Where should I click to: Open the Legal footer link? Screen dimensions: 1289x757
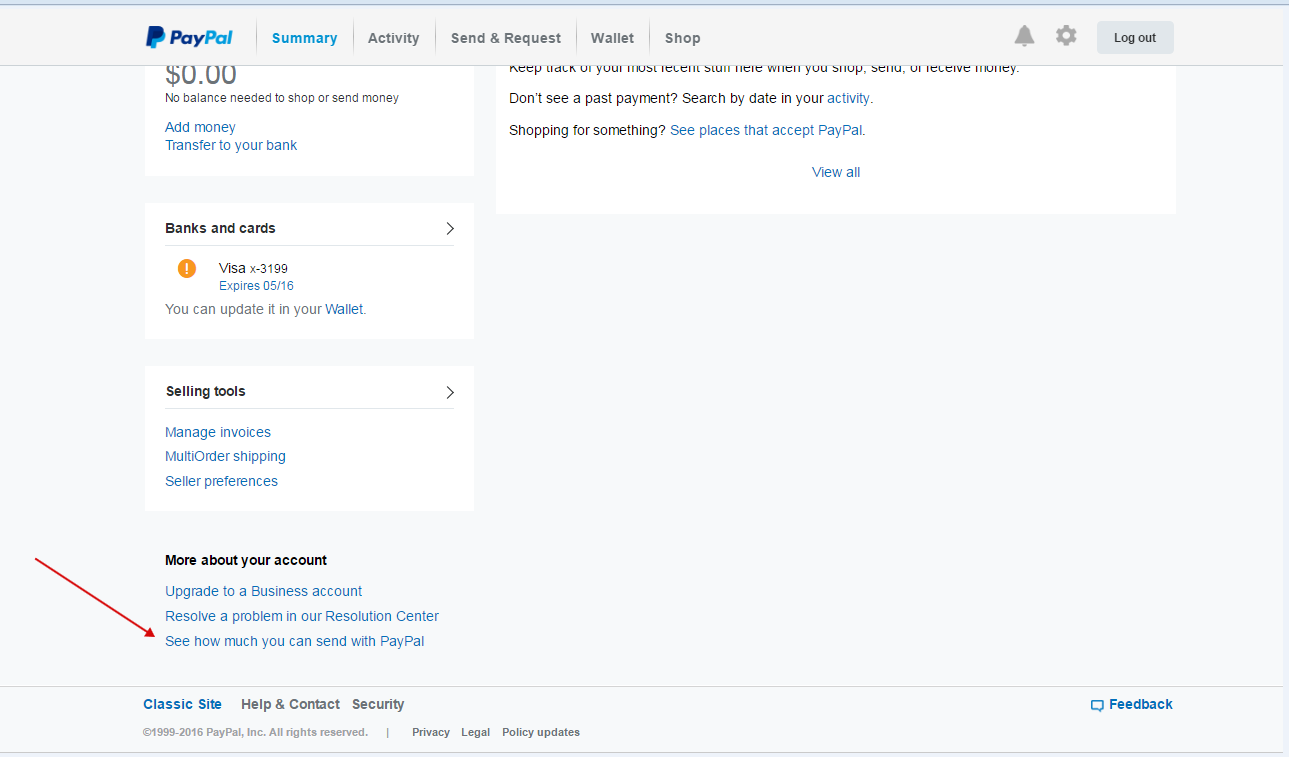(x=475, y=732)
